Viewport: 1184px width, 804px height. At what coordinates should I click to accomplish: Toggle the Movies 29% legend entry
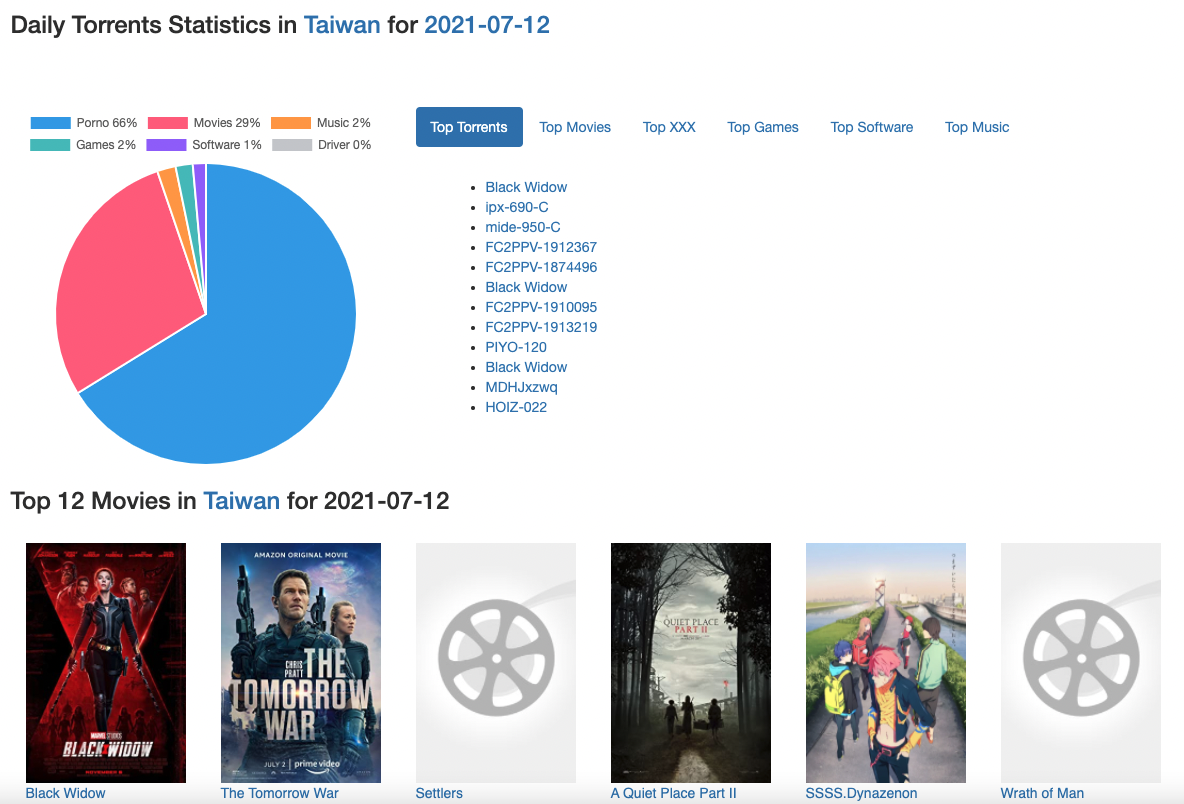[204, 123]
